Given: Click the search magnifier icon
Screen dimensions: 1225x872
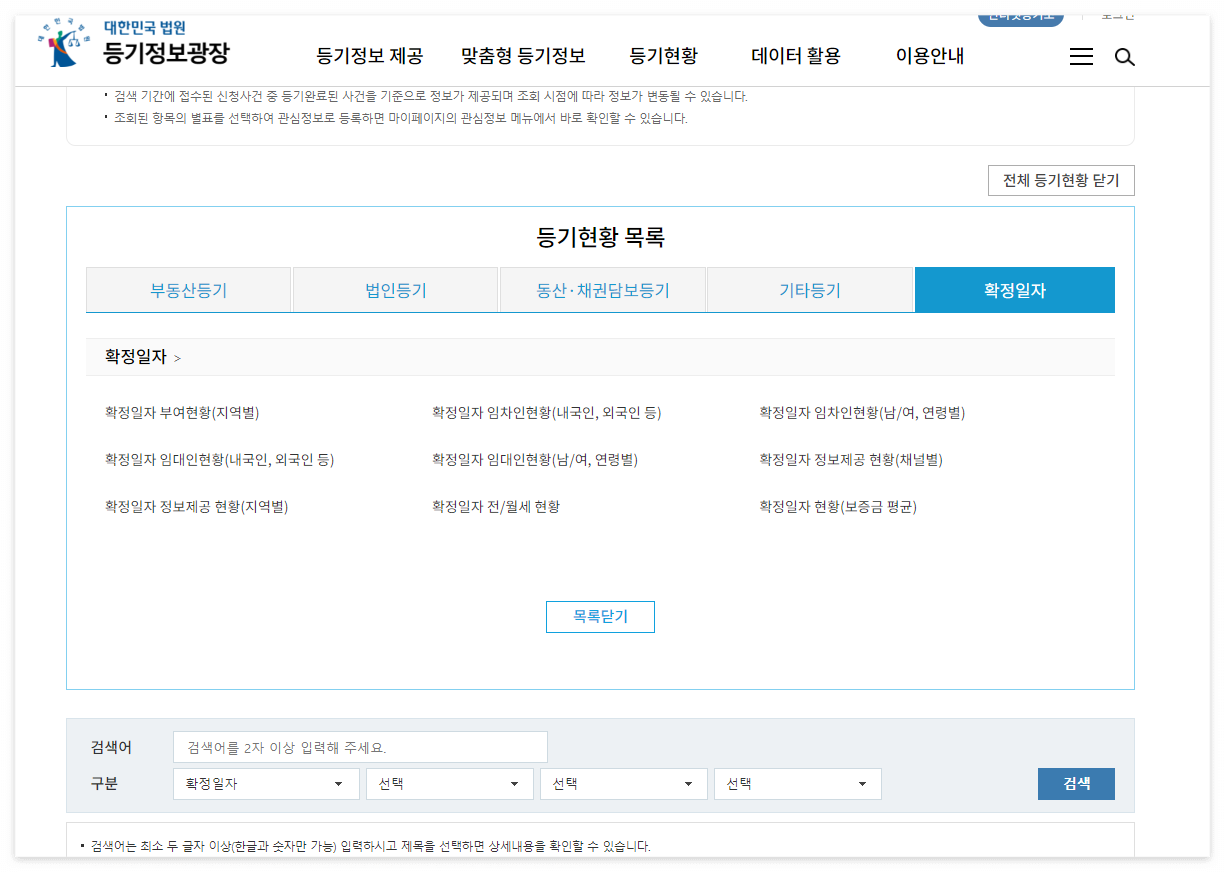Looking at the screenshot, I should coord(1124,57).
